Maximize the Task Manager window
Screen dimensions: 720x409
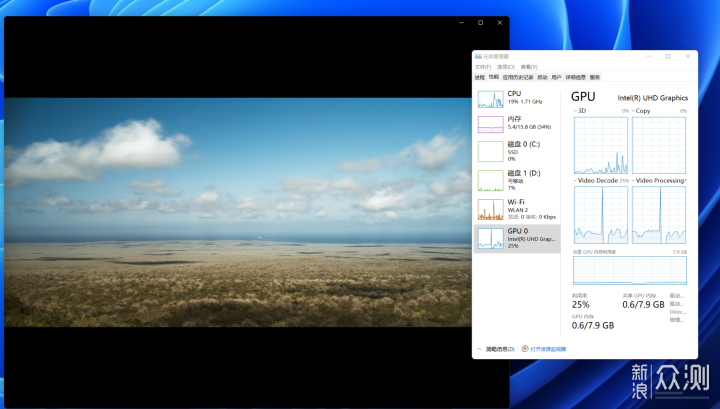tap(668, 56)
